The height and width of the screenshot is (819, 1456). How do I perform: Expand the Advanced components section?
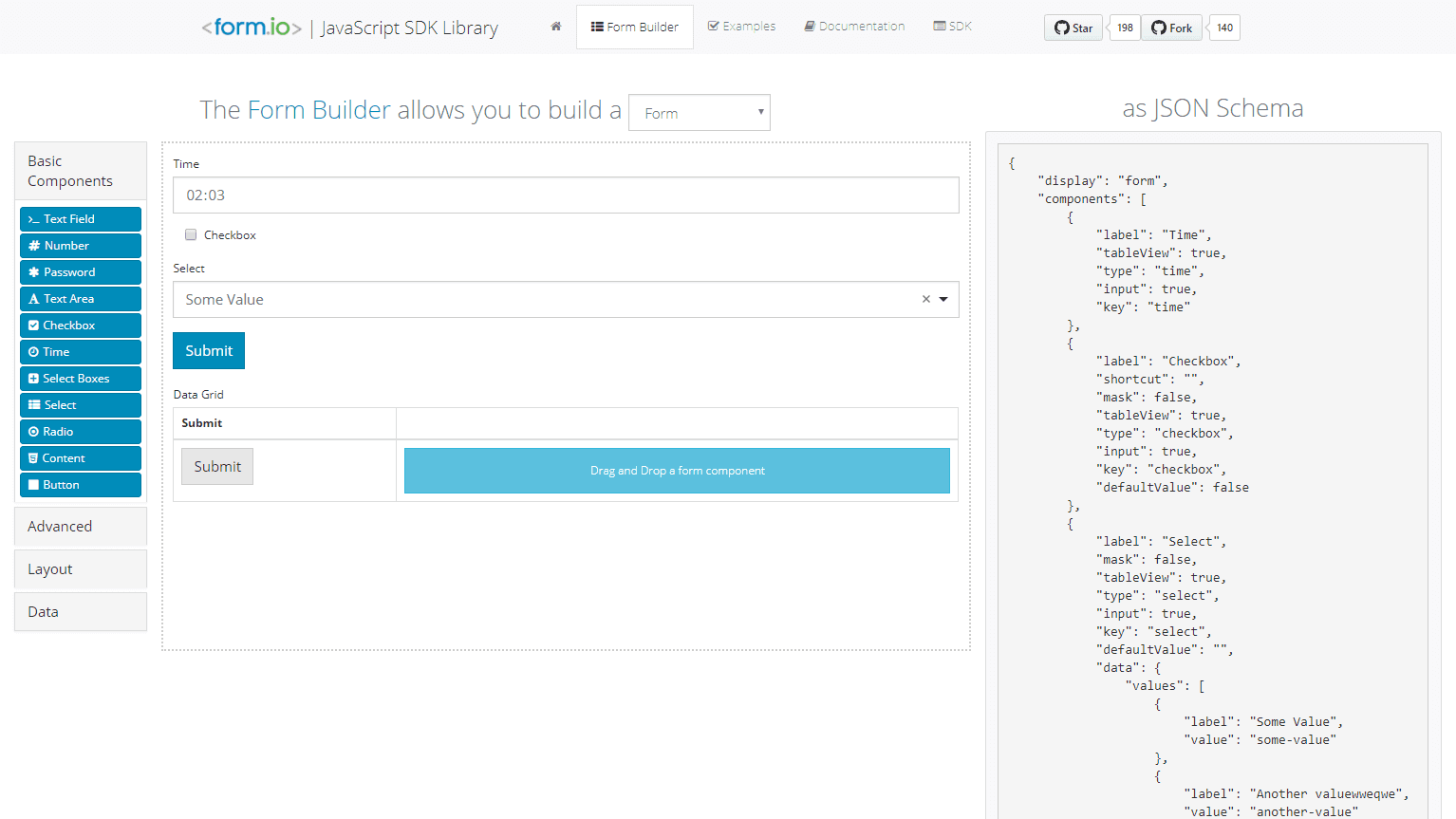pos(60,526)
